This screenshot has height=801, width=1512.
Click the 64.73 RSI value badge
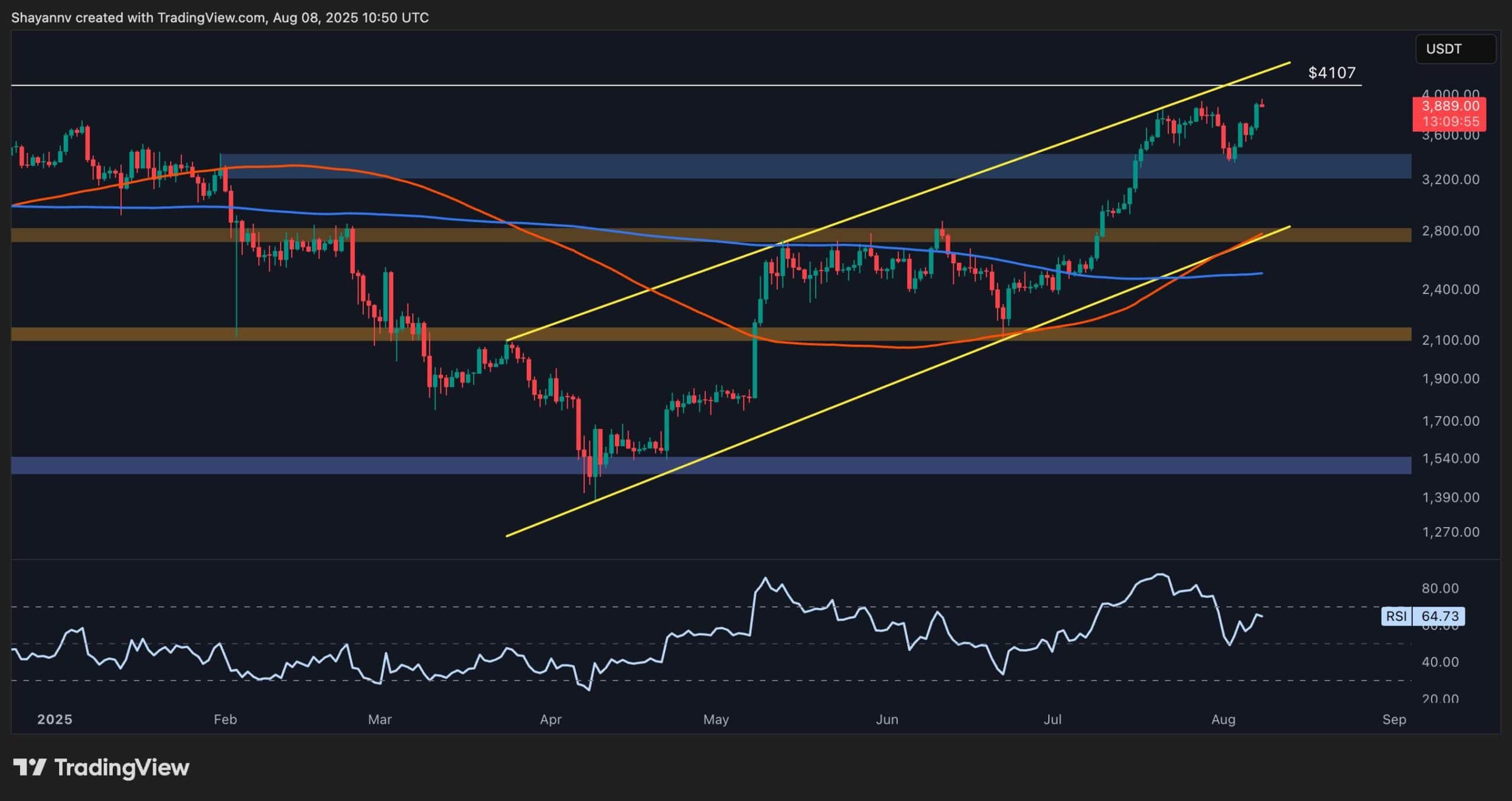(x=1439, y=616)
